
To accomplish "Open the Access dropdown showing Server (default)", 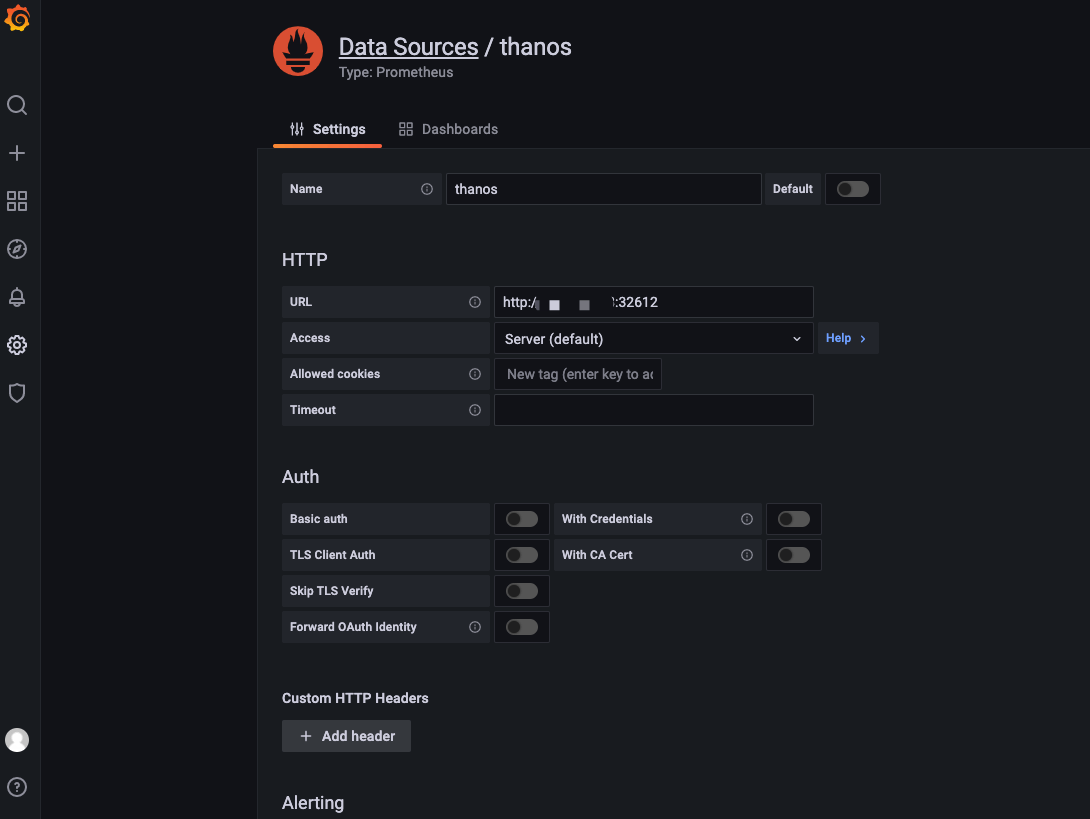I will [x=653, y=339].
